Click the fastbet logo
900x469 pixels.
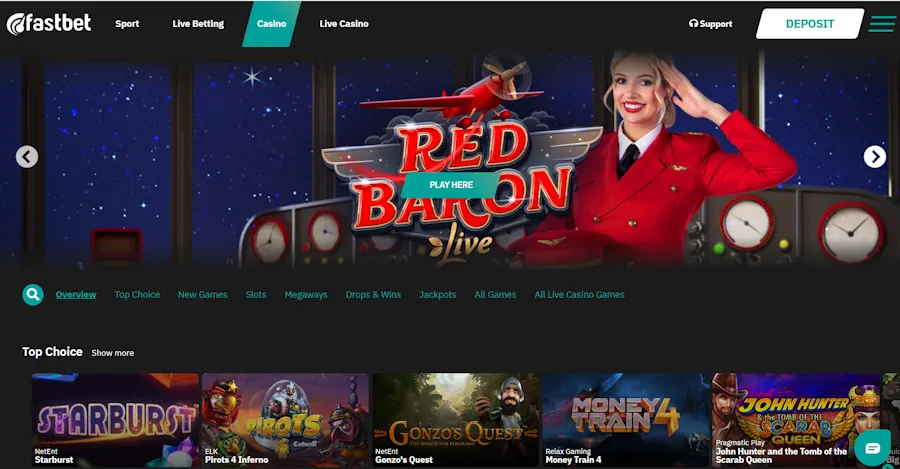coord(49,24)
